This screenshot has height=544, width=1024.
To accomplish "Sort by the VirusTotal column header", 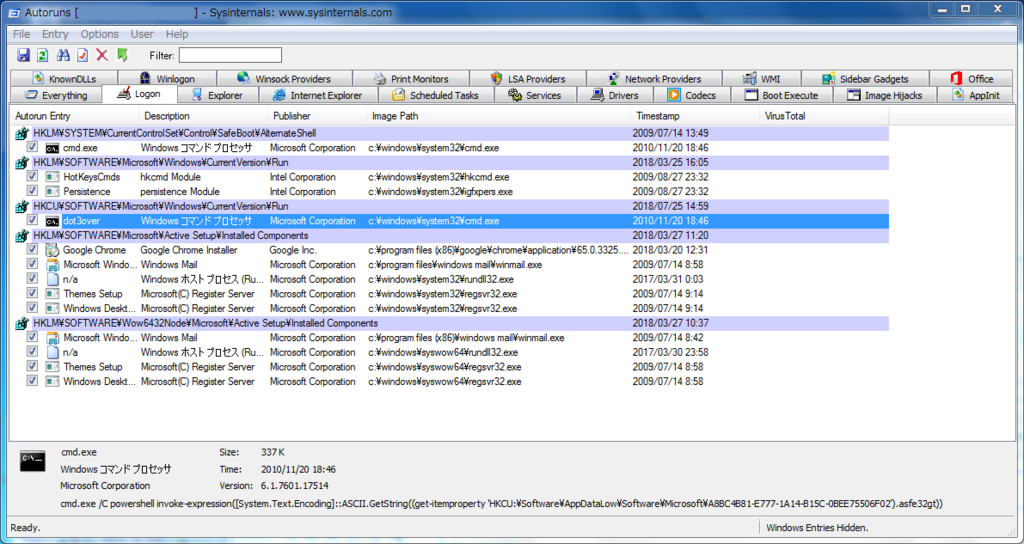I will [x=824, y=116].
